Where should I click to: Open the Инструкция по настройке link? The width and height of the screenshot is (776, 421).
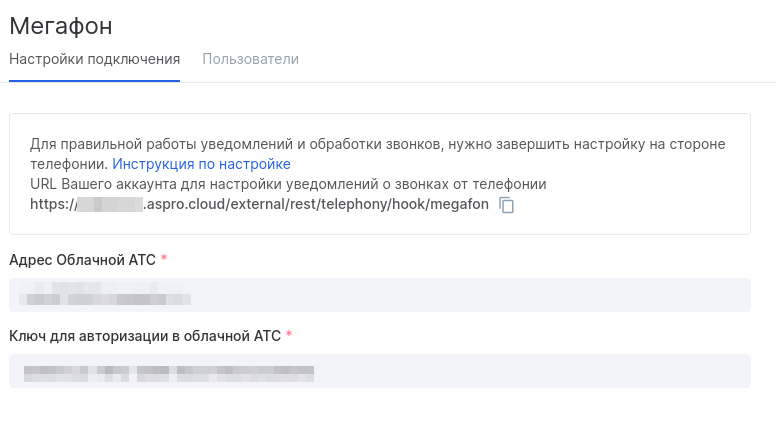click(x=201, y=164)
